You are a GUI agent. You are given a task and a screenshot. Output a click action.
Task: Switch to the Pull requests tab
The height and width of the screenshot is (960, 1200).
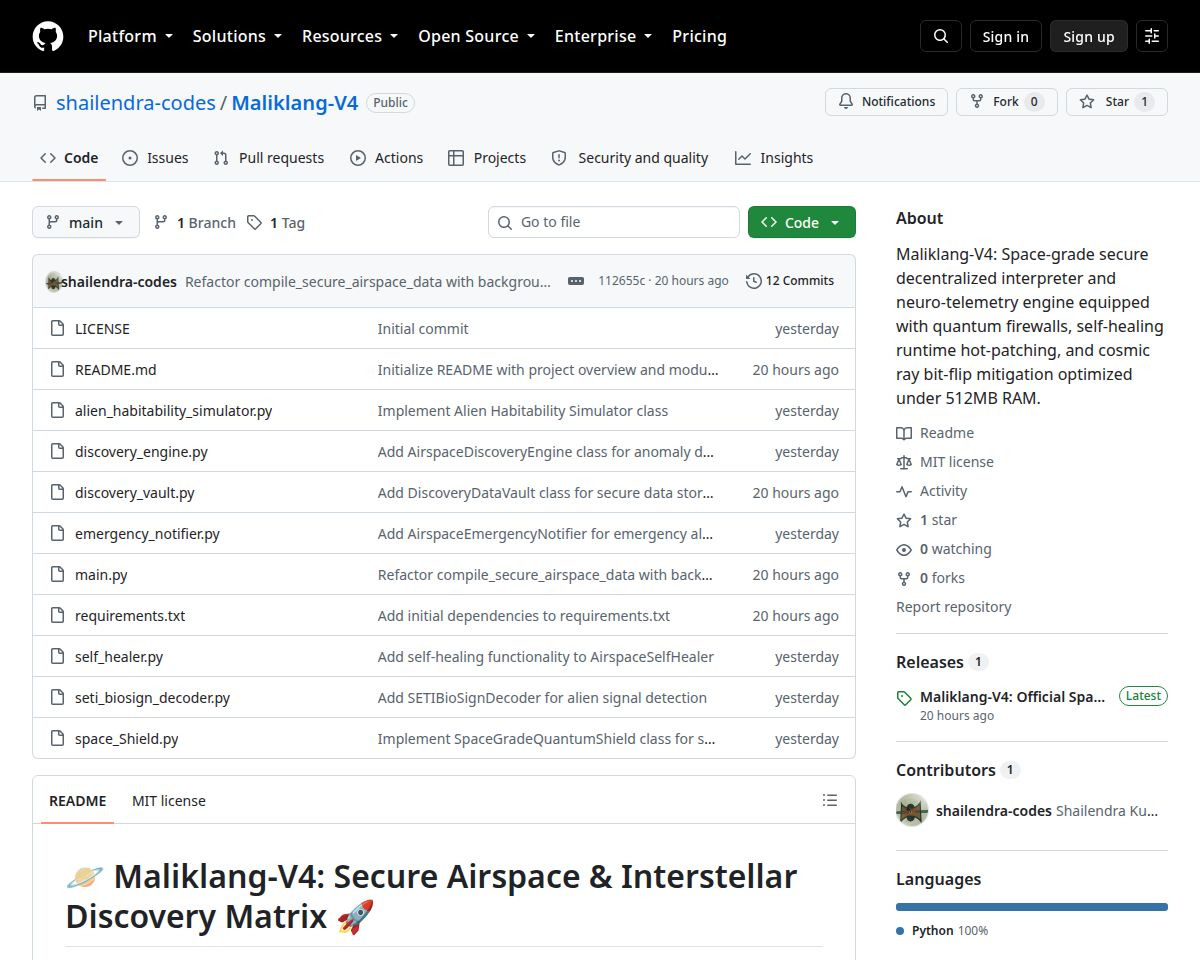point(269,158)
